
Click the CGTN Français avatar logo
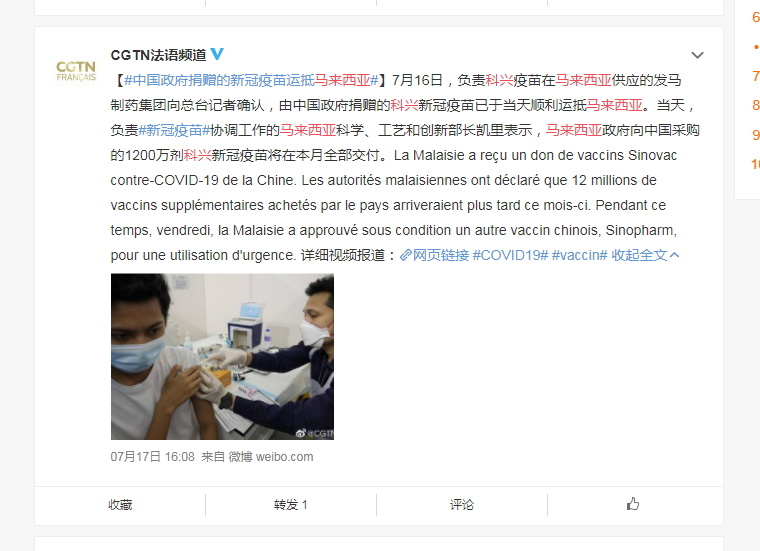click(76, 71)
